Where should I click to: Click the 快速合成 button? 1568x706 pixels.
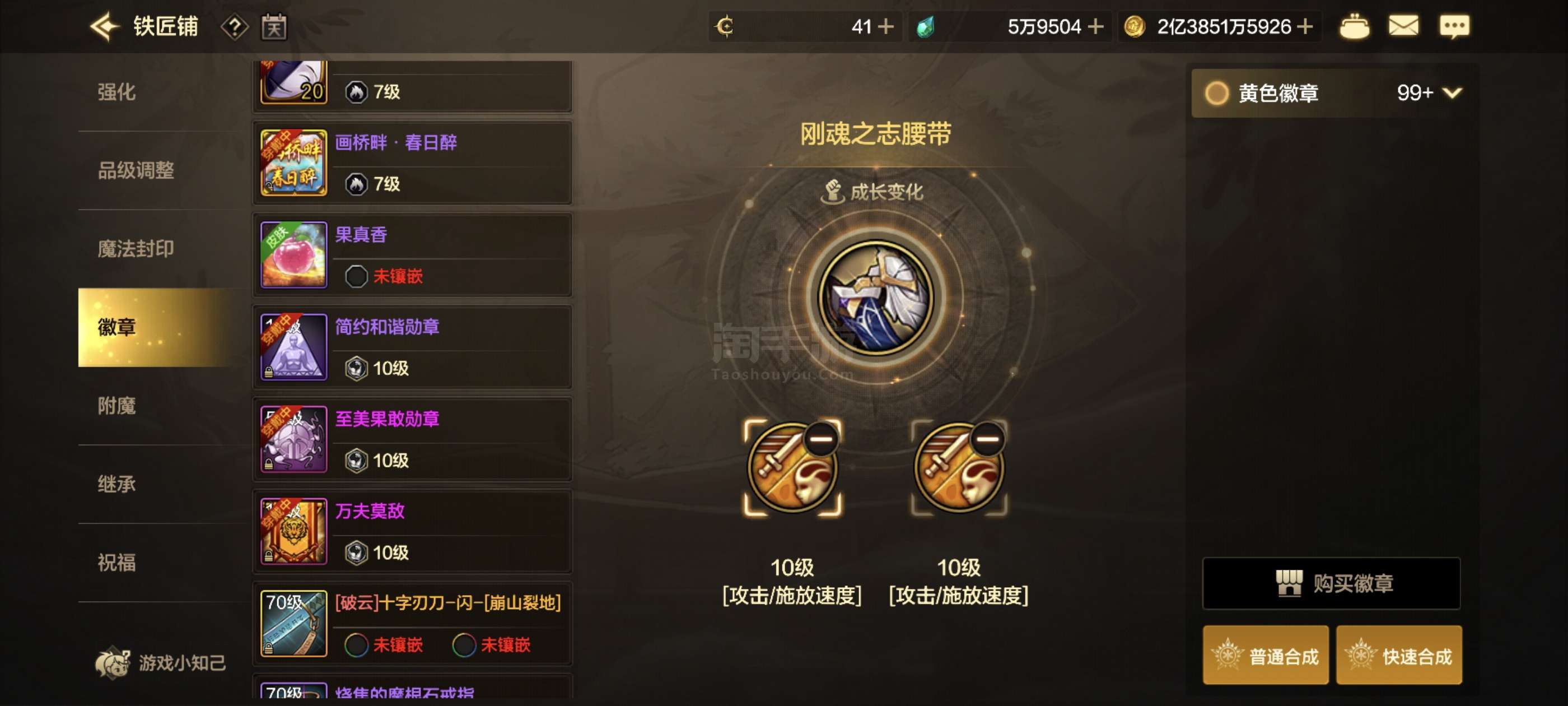point(1398,656)
